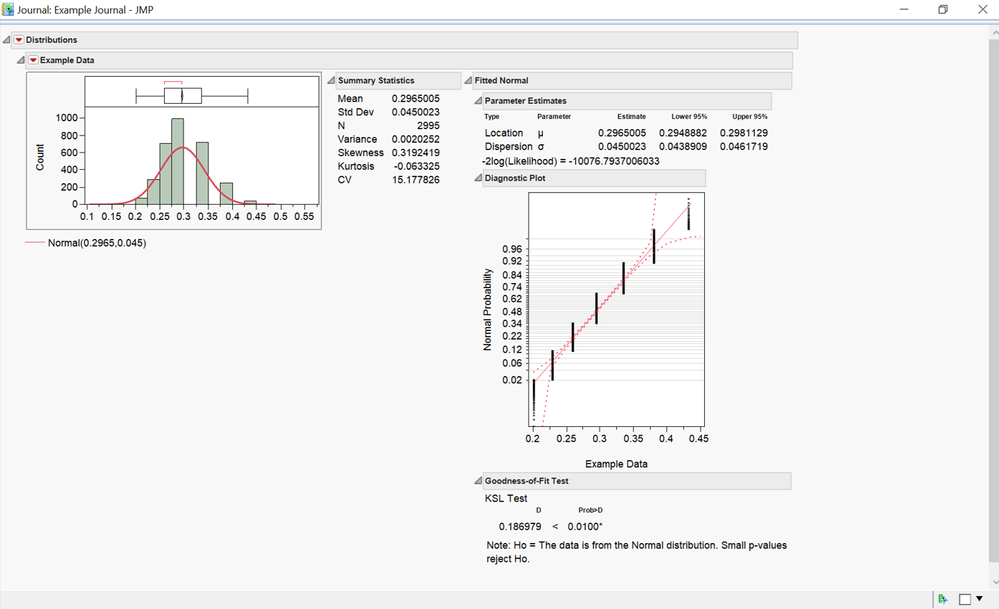Collapse the Goodness-of-Fit Test section
Screen dimensions: 999x609
coord(478,480)
